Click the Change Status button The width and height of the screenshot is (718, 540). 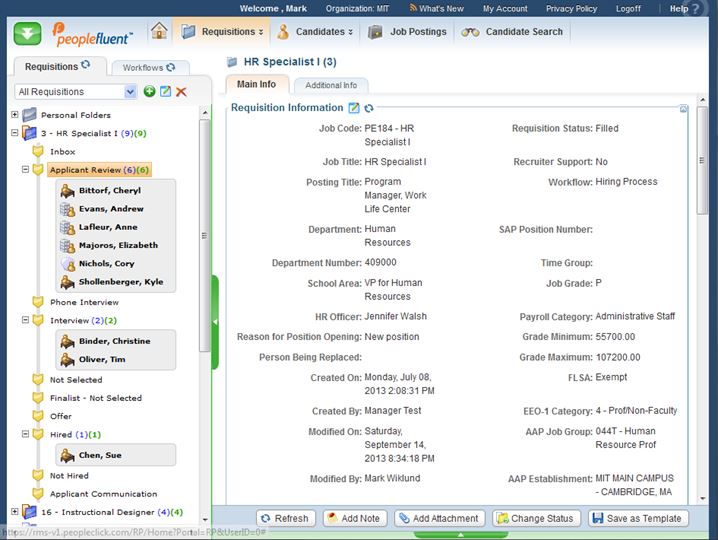[534, 518]
